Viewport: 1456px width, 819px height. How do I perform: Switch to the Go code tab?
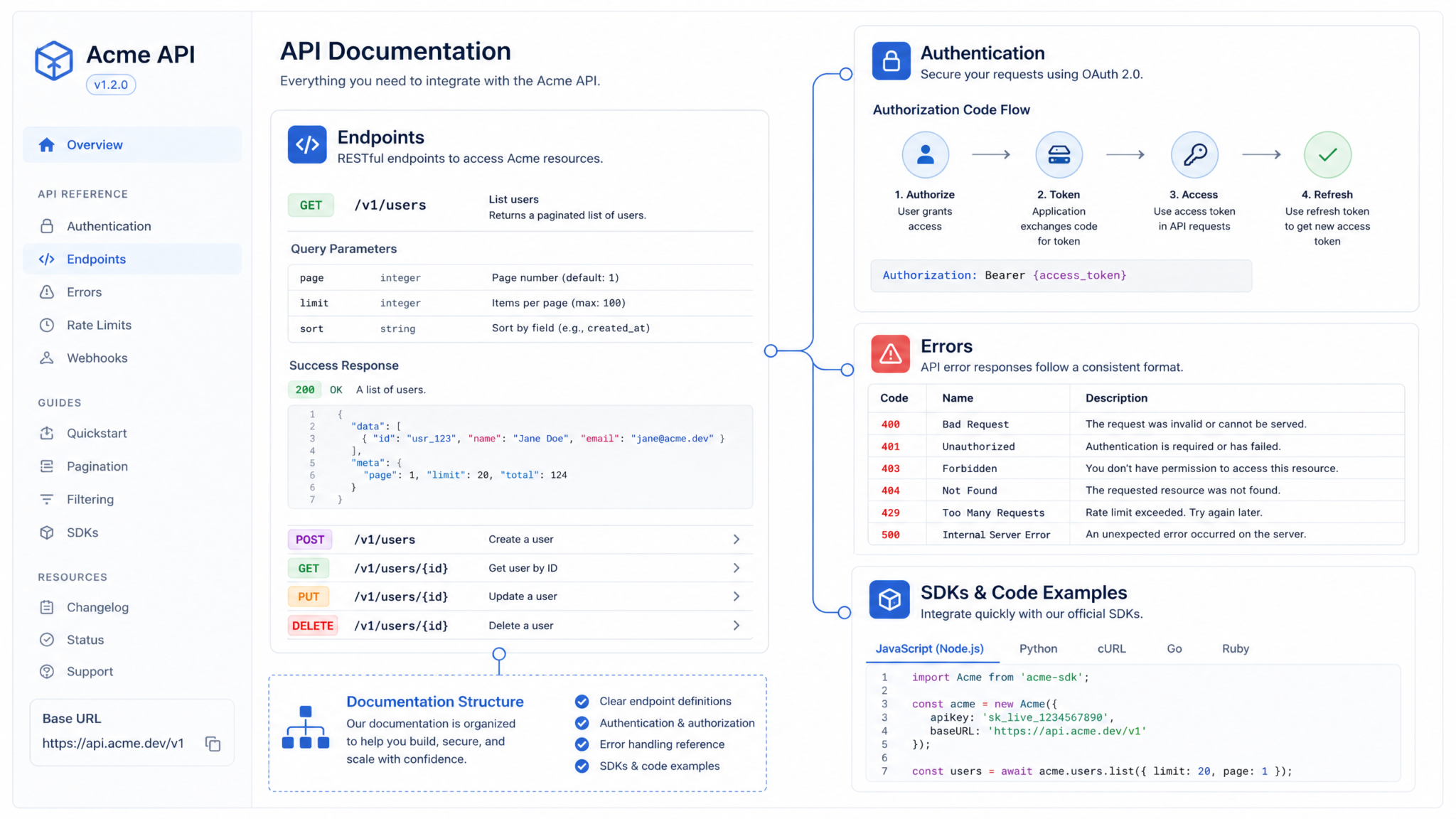tap(1174, 649)
